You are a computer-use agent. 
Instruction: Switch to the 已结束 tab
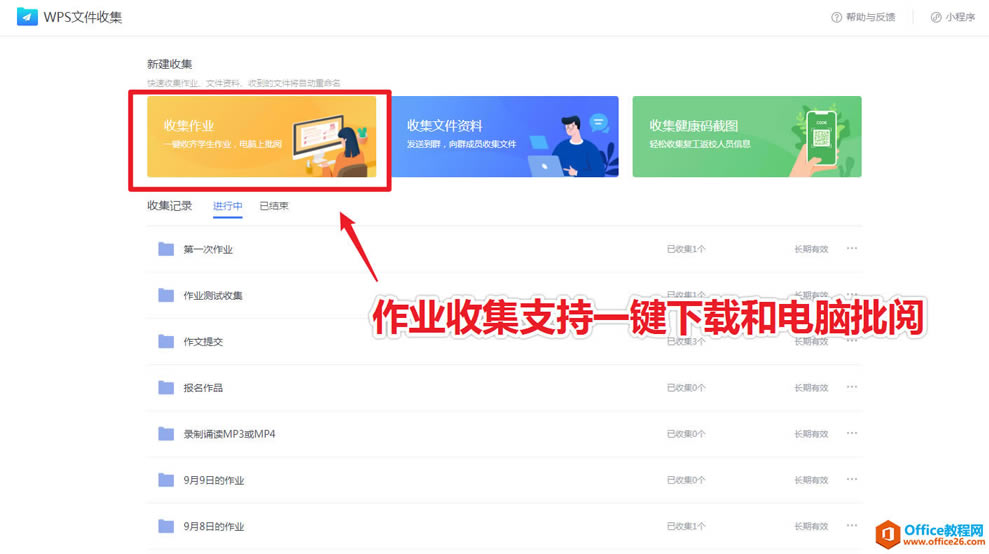(274, 206)
